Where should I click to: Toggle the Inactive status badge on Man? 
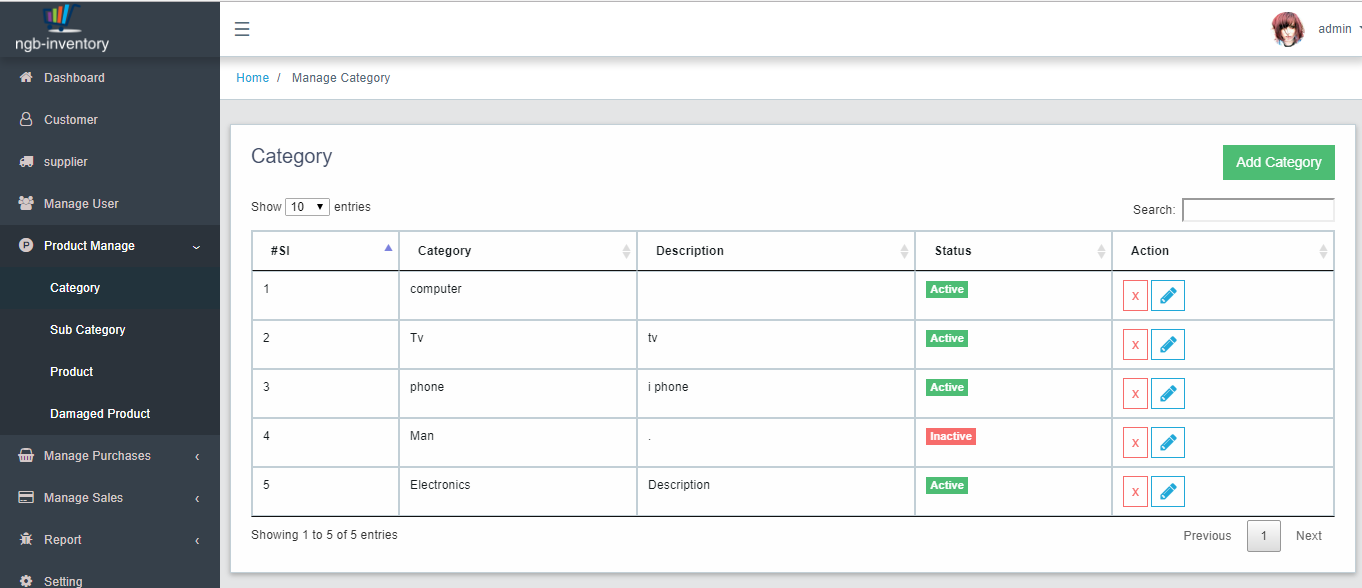pyautogui.click(x=950, y=436)
